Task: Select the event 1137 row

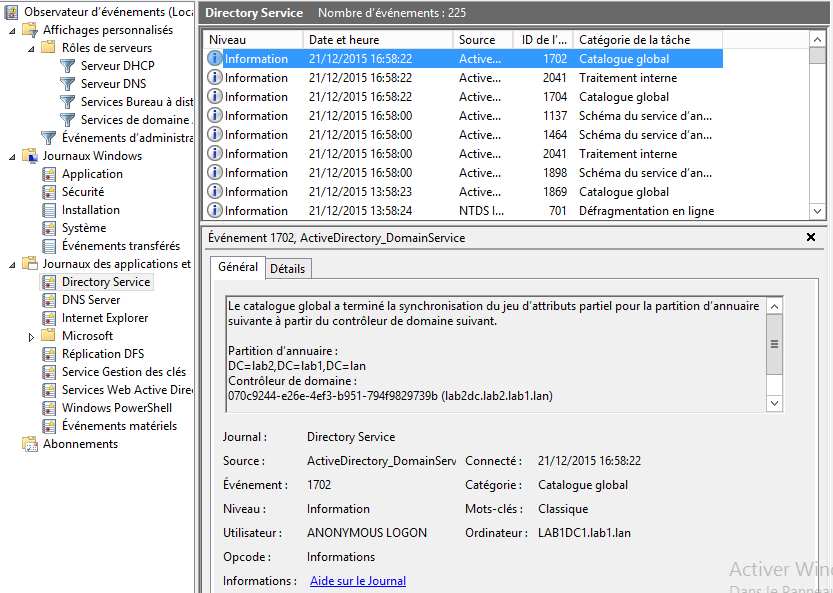Action: tap(463, 116)
